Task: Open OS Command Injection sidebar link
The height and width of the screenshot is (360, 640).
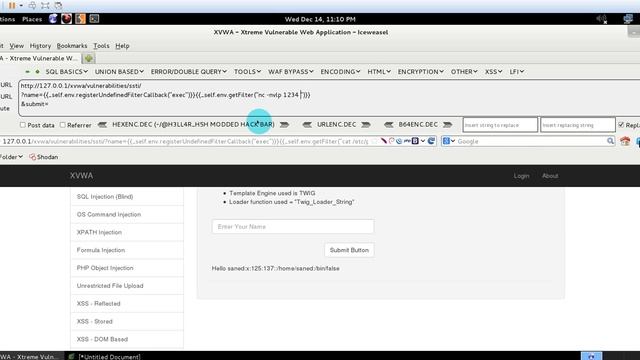Action: [x=127, y=215]
